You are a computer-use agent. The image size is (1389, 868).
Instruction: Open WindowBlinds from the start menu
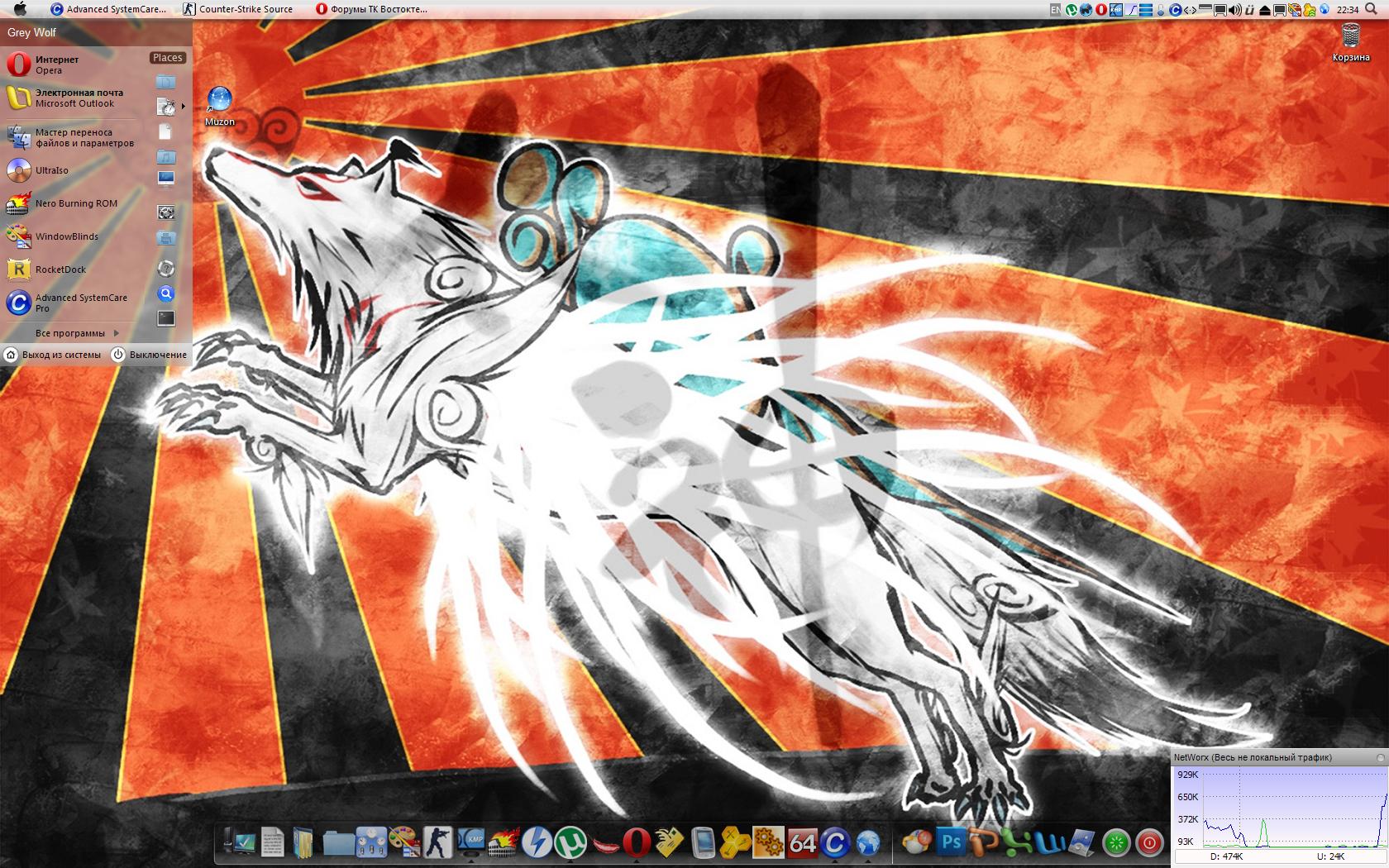54,236
